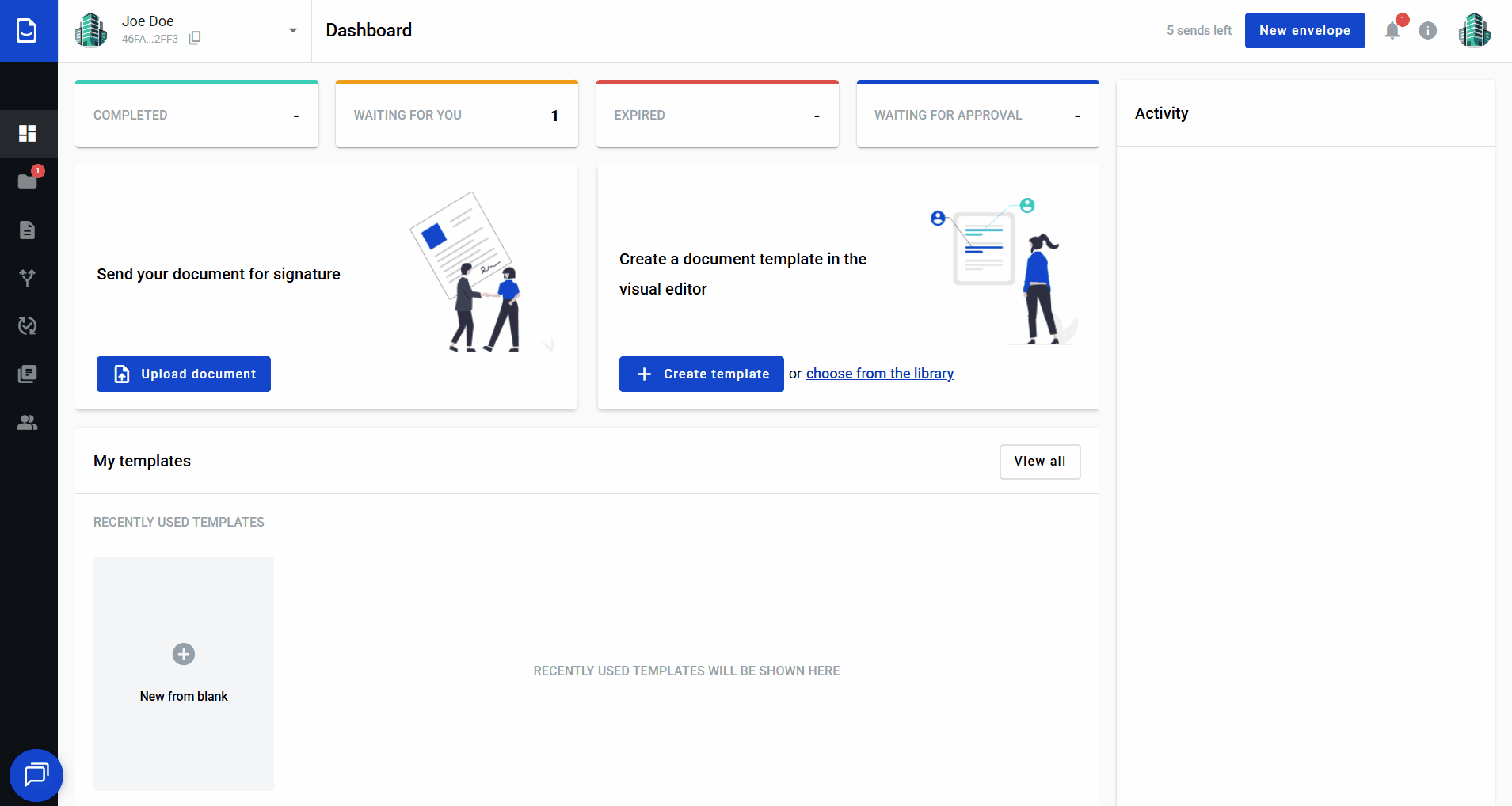Screen dimensions: 1512x806
Task: Open the documents icon in sidebar
Action: 28,230
